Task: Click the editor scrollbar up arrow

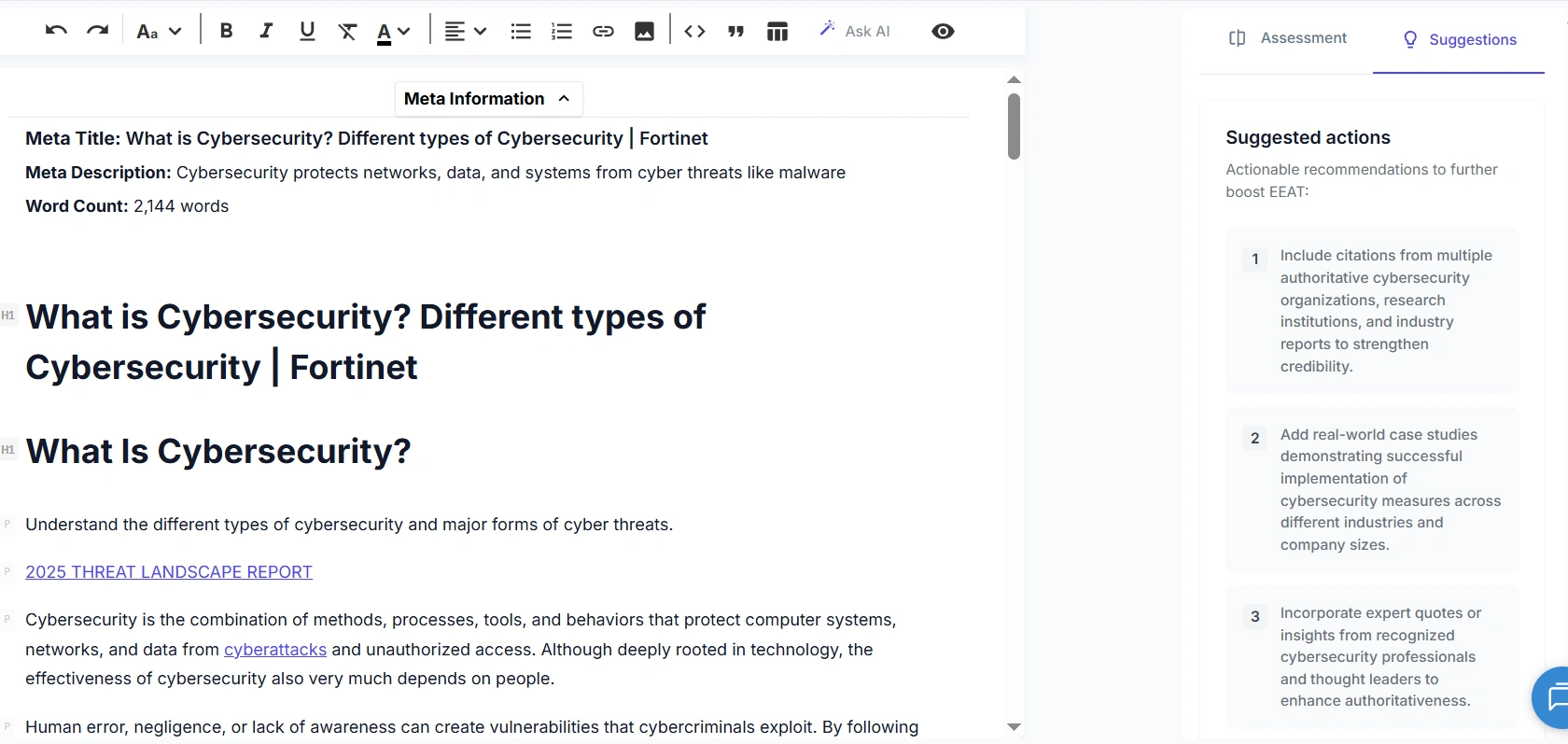Action: pyautogui.click(x=1014, y=80)
